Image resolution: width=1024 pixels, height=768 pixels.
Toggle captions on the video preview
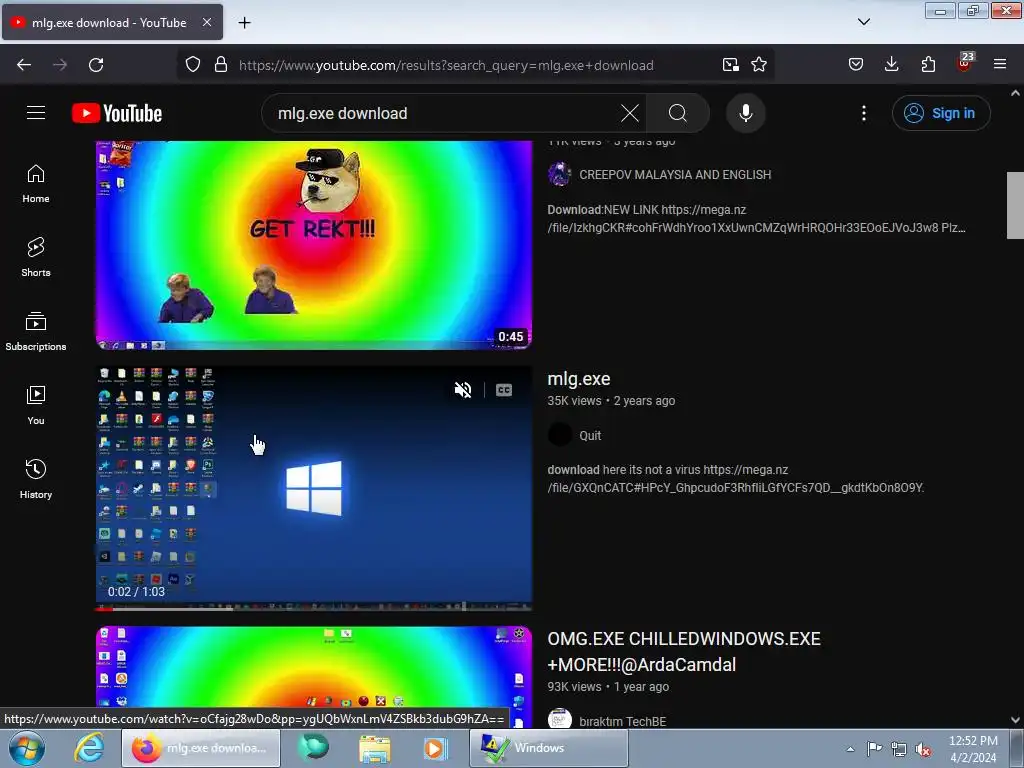pos(504,390)
